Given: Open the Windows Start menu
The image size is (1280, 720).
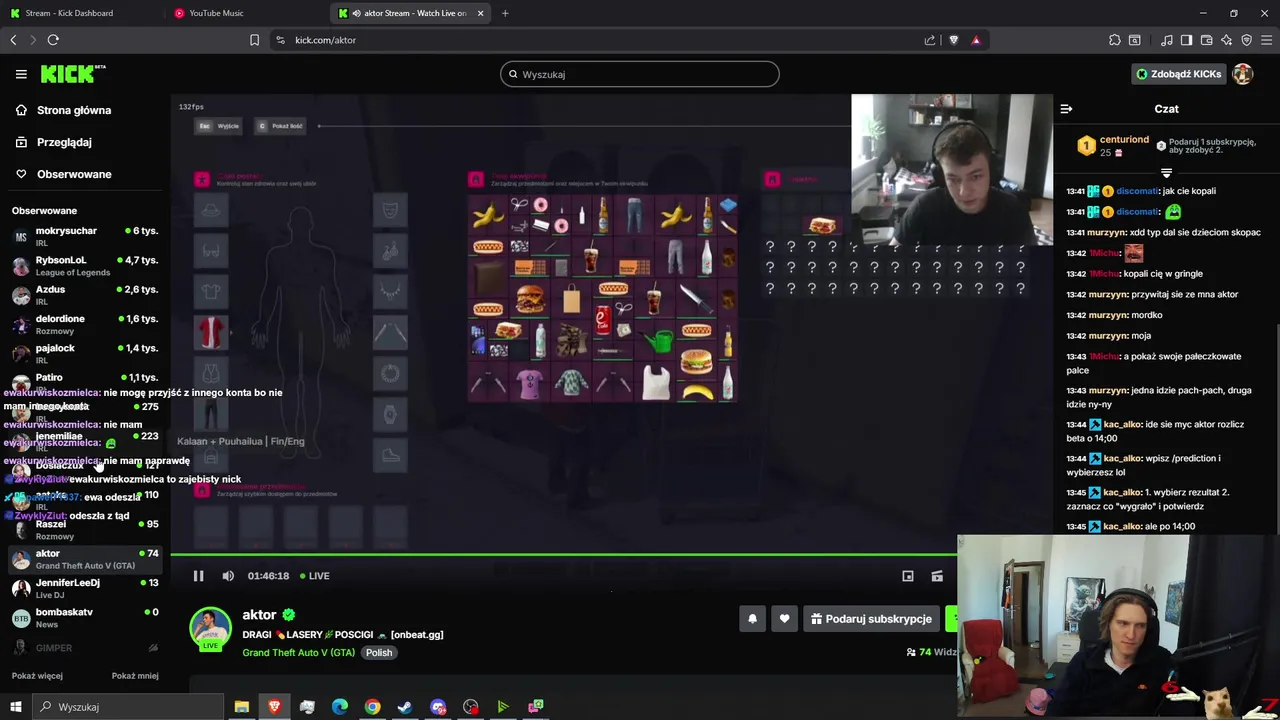Looking at the screenshot, I should click(16, 707).
